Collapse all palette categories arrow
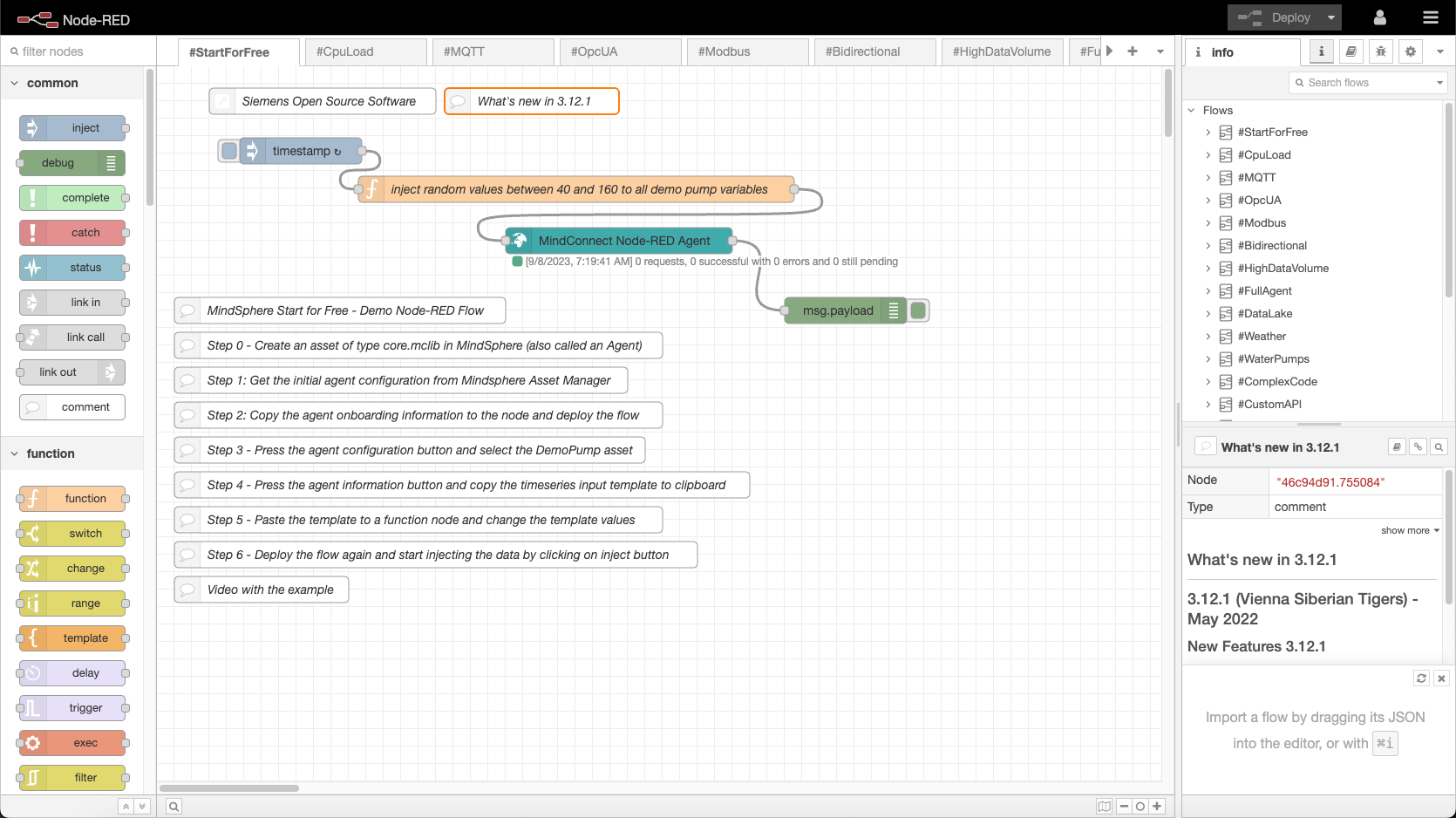Image resolution: width=1456 pixels, height=818 pixels. pyautogui.click(x=126, y=807)
